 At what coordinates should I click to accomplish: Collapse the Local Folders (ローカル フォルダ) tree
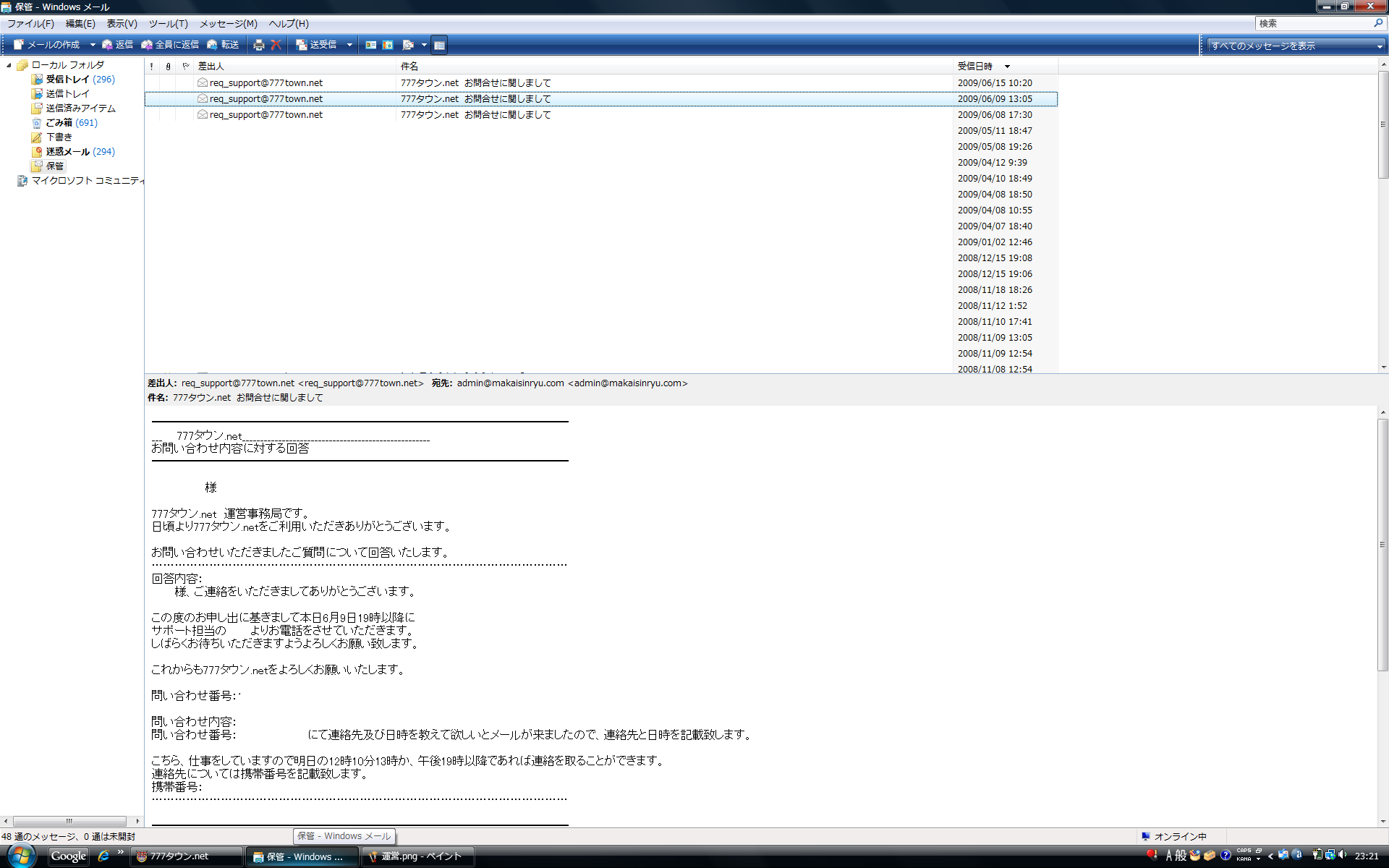click(9, 65)
